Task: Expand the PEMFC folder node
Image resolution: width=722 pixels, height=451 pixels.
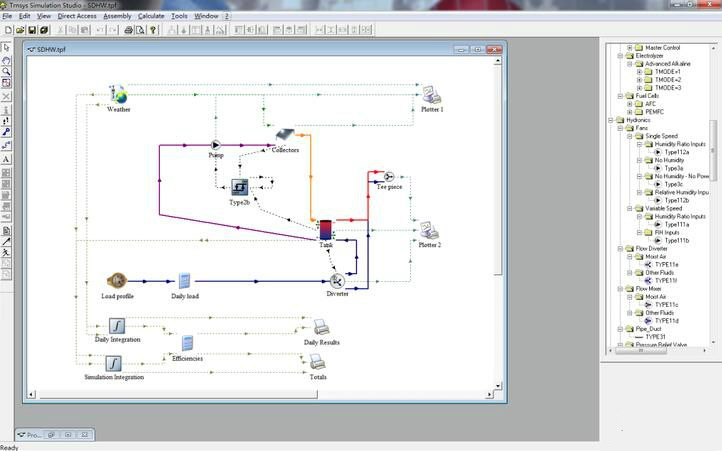Action: coord(630,112)
